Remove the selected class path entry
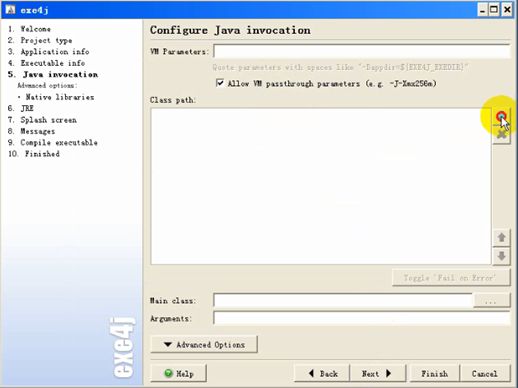Image resolution: width=518 pixels, height=388 pixels. click(x=501, y=134)
